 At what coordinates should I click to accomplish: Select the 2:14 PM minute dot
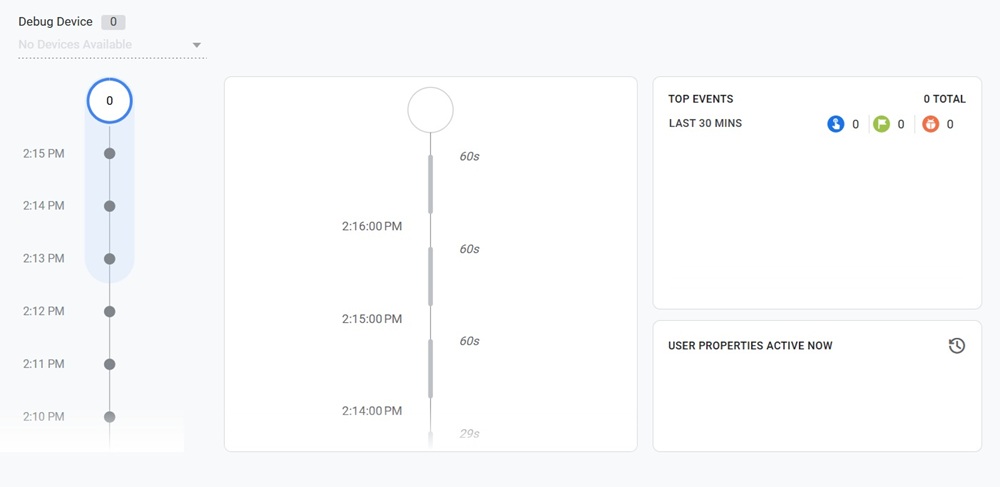click(110, 206)
